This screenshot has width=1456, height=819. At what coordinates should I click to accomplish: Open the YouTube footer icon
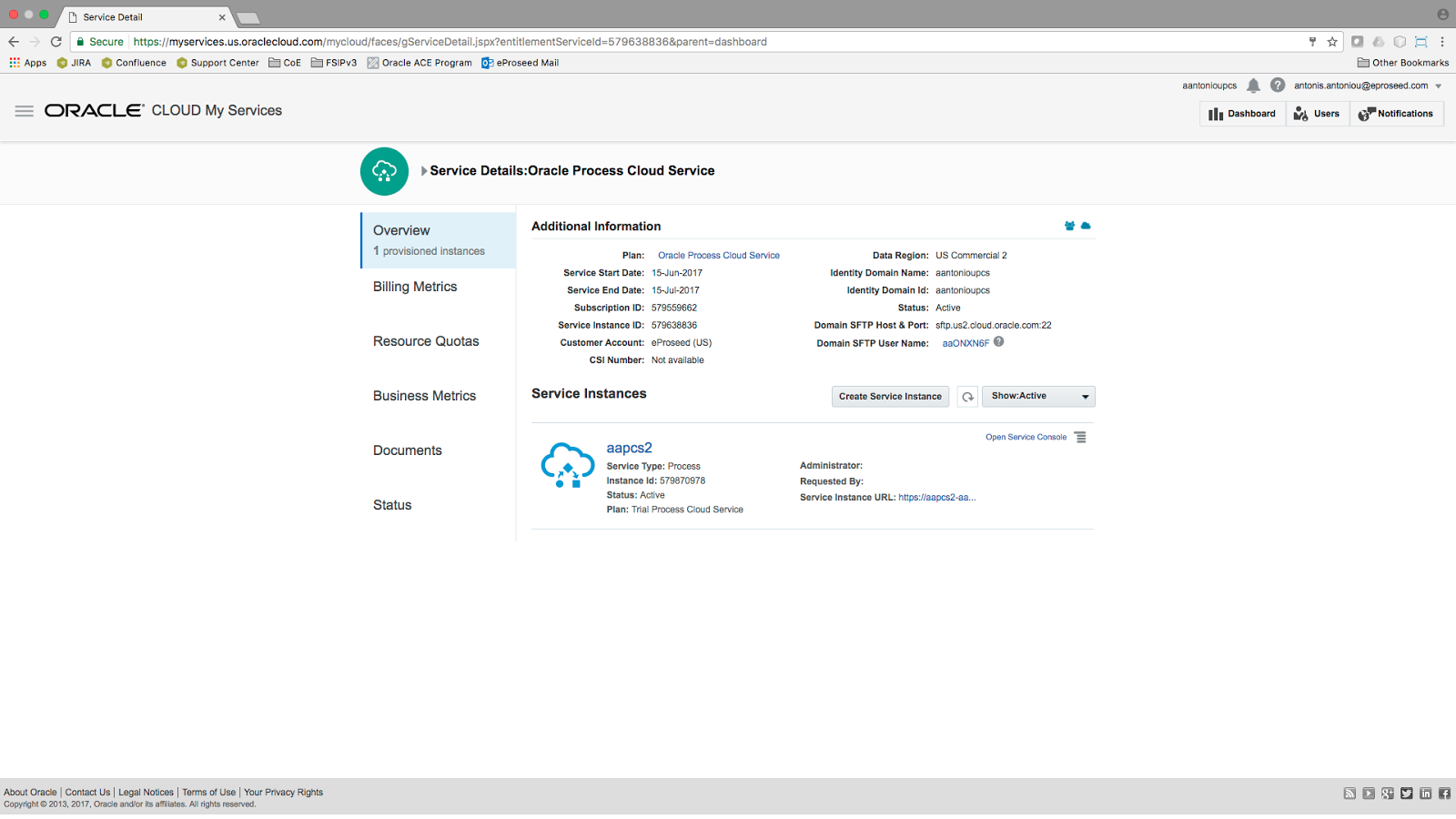[1369, 794]
